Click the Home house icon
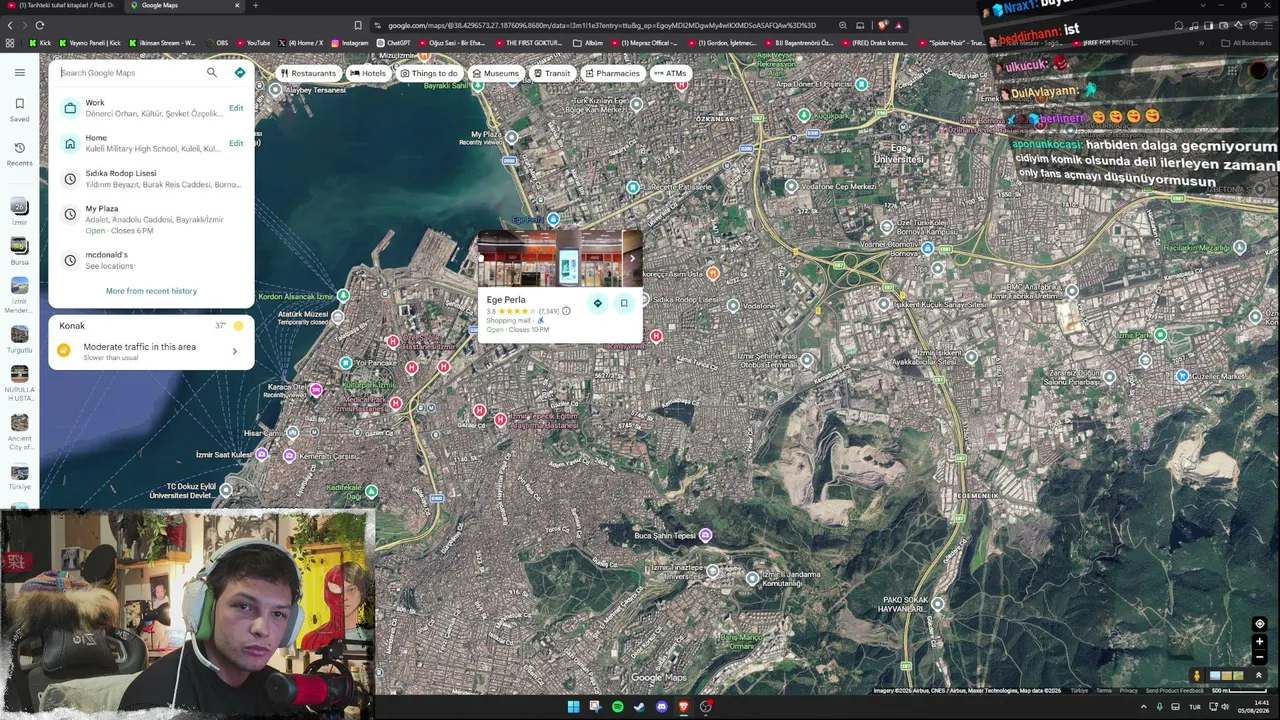The image size is (1280, 720). [70, 143]
